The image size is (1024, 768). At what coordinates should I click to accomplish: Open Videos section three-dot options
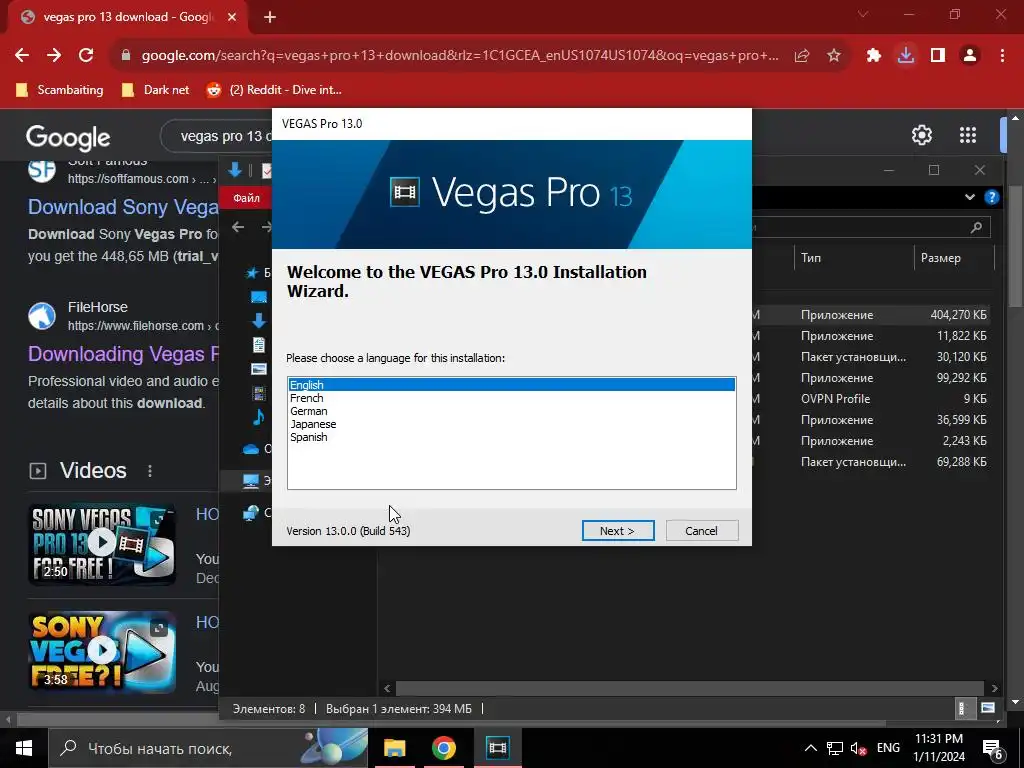[150, 471]
